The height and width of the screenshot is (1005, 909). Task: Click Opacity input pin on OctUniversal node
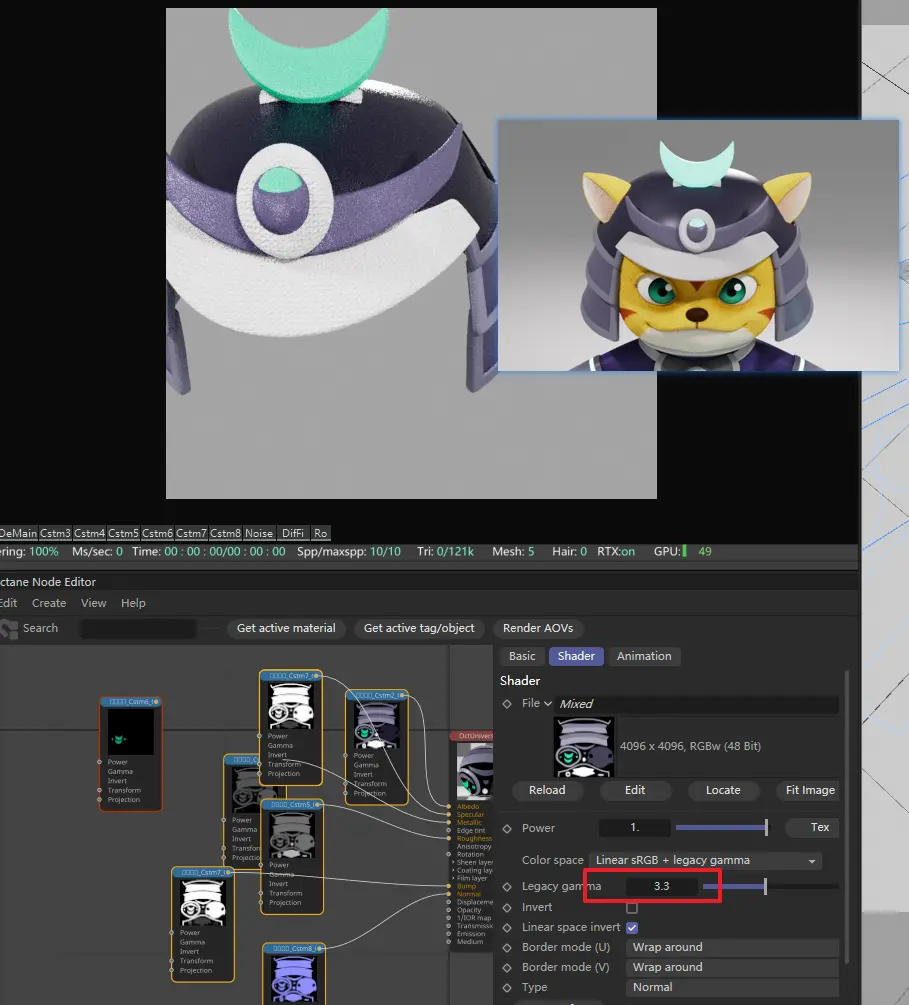449,910
